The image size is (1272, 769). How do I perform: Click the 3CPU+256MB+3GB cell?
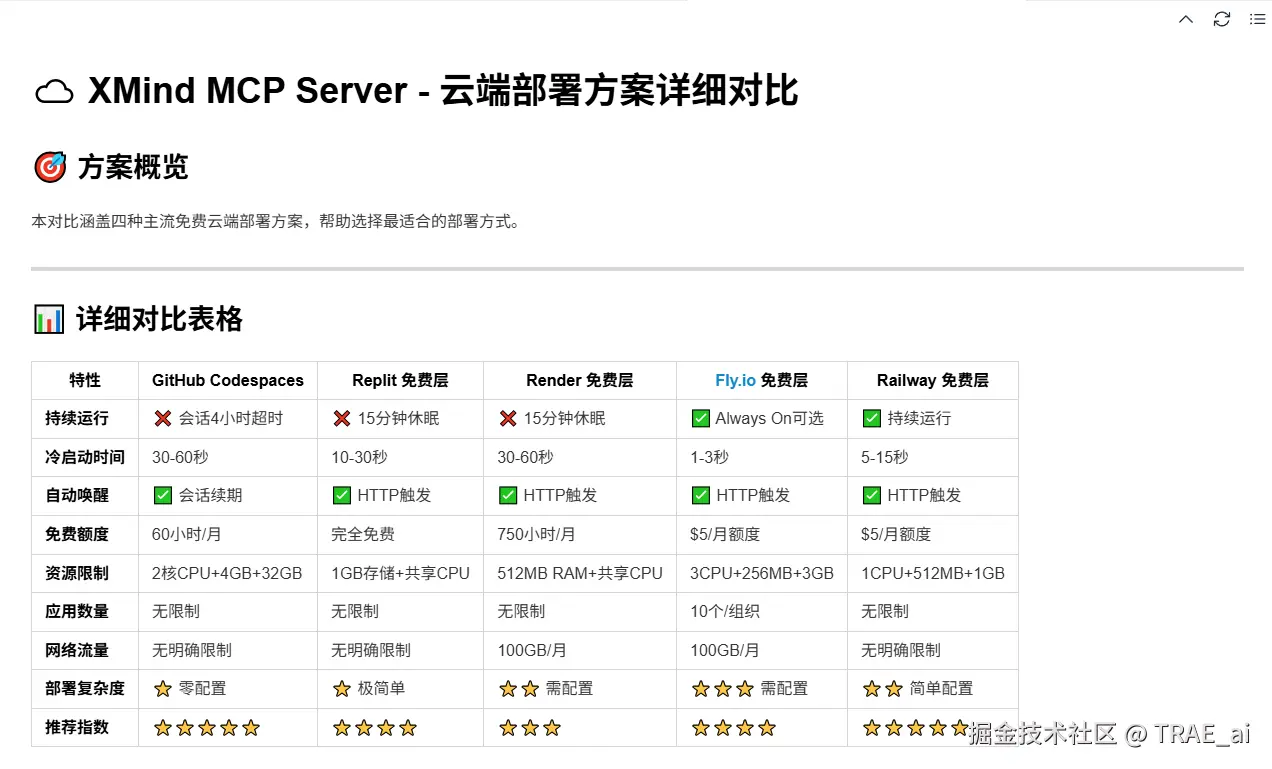(x=762, y=573)
